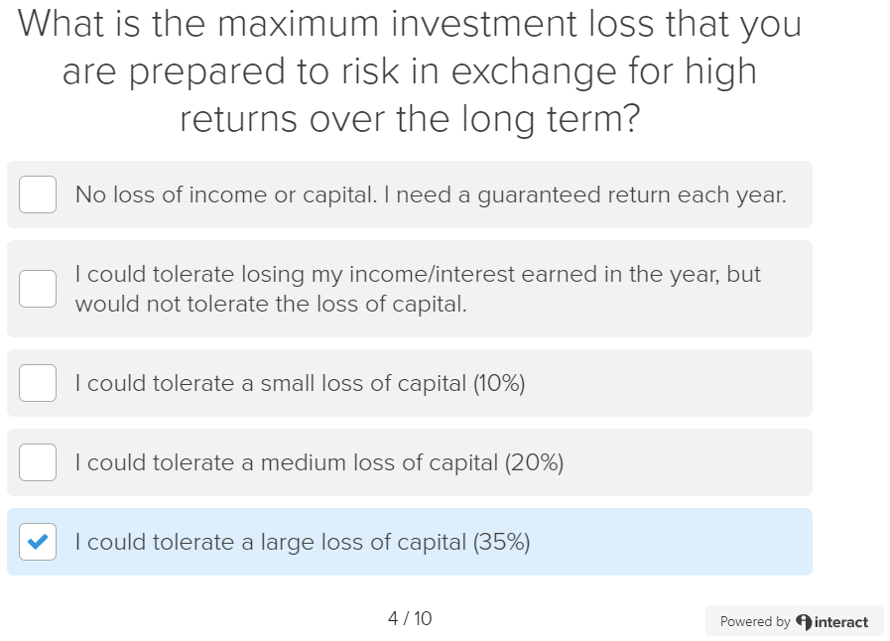The image size is (890, 641).
Task: Check the 'No loss of income or capital' box
Action: tap(38, 195)
